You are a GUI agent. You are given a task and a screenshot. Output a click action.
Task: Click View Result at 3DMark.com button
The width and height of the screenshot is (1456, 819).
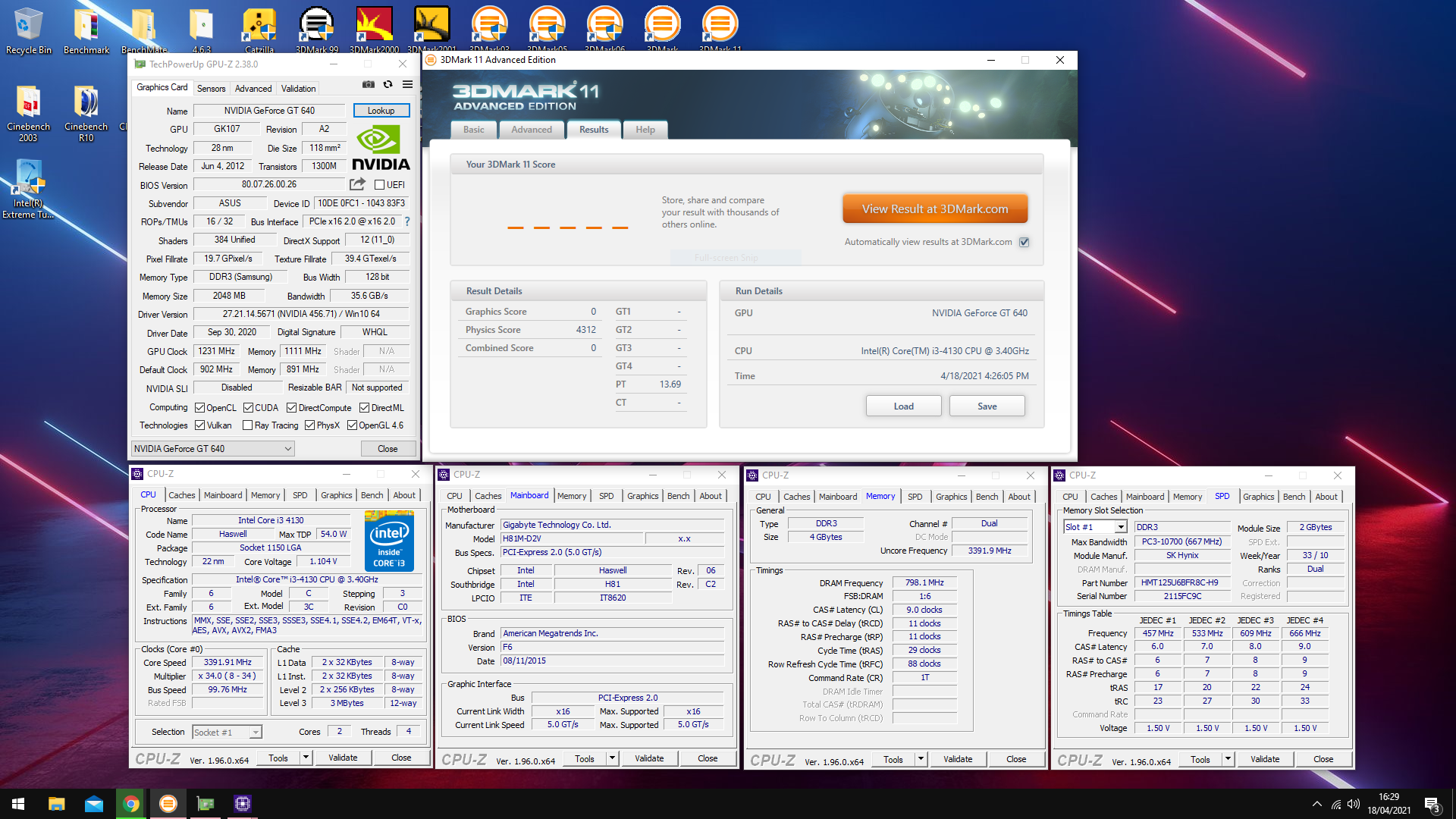[x=935, y=209]
